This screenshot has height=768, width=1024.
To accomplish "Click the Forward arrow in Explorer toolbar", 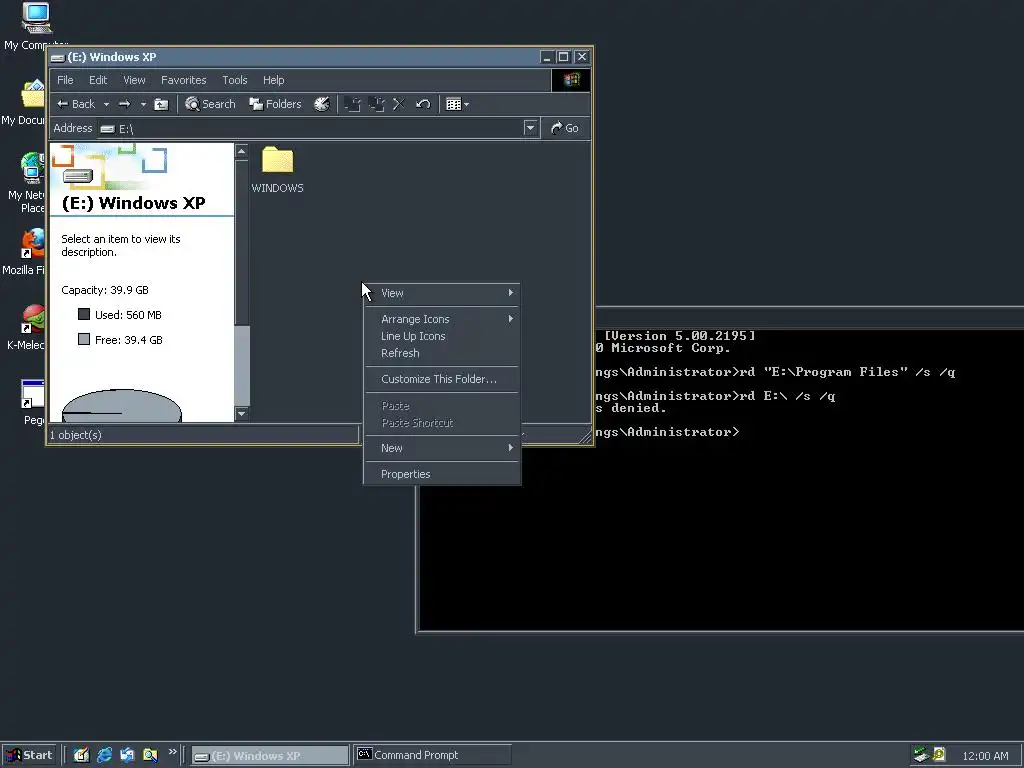I will pyautogui.click(x=125, y=104).
